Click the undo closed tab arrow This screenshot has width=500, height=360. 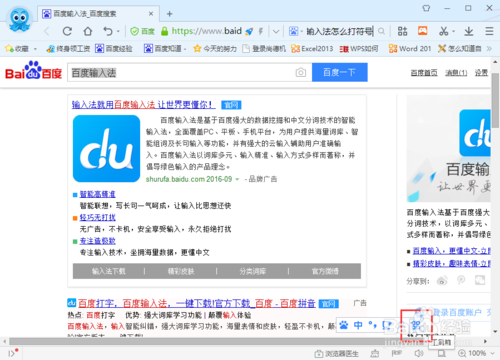coord(108,31)
